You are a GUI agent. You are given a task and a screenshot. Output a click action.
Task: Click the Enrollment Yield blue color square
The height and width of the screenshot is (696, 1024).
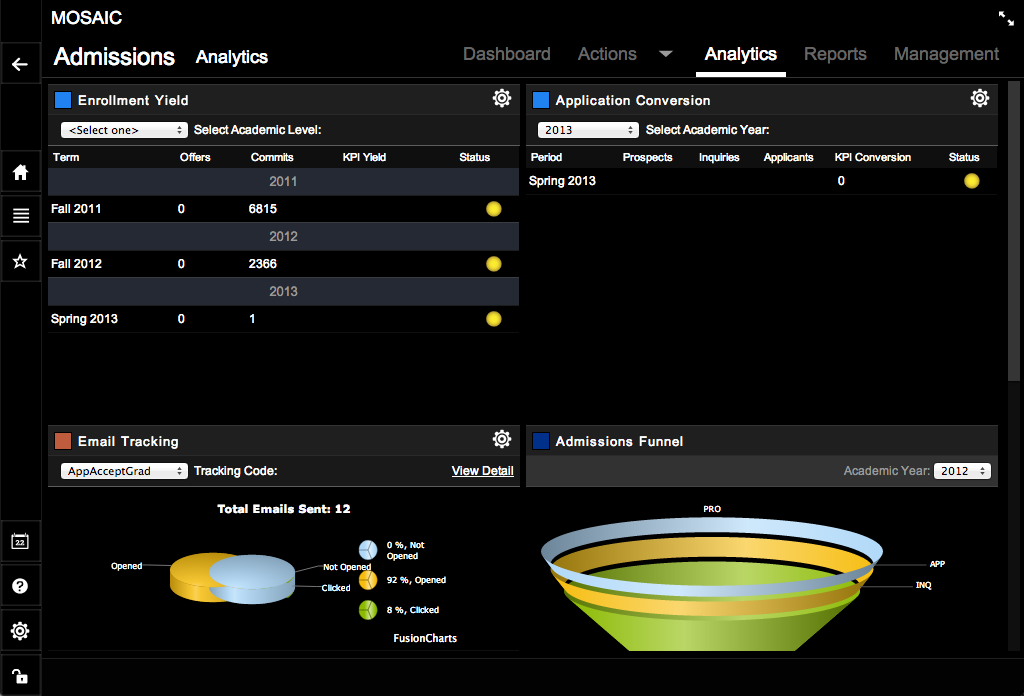tap(63, 100)
